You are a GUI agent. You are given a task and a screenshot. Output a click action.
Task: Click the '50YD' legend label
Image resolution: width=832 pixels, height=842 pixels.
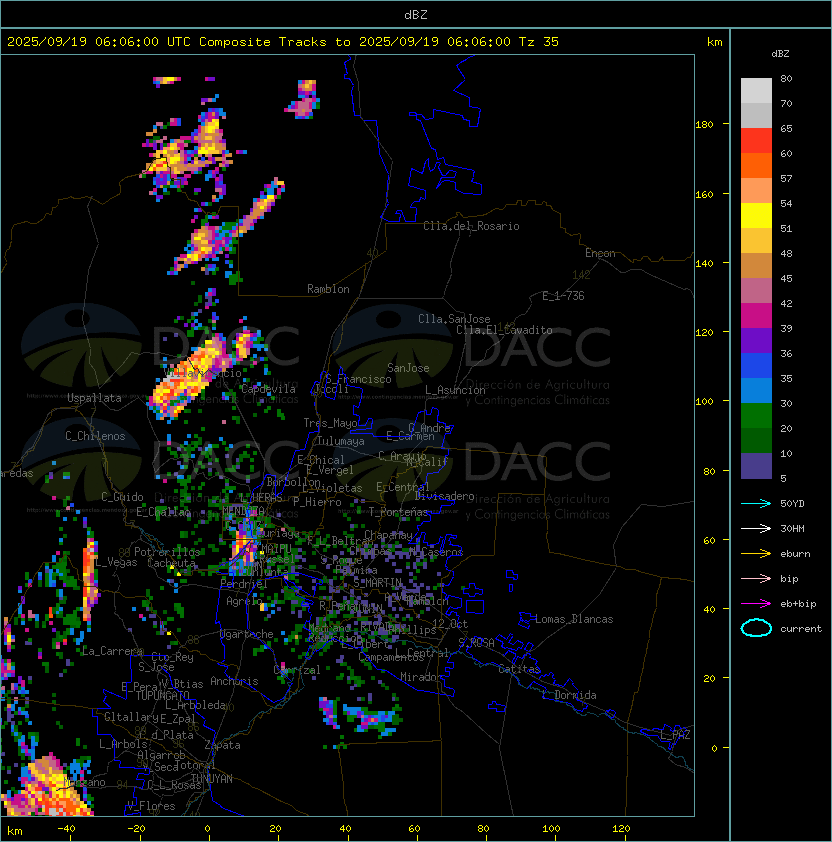click(x=792, y=504)
